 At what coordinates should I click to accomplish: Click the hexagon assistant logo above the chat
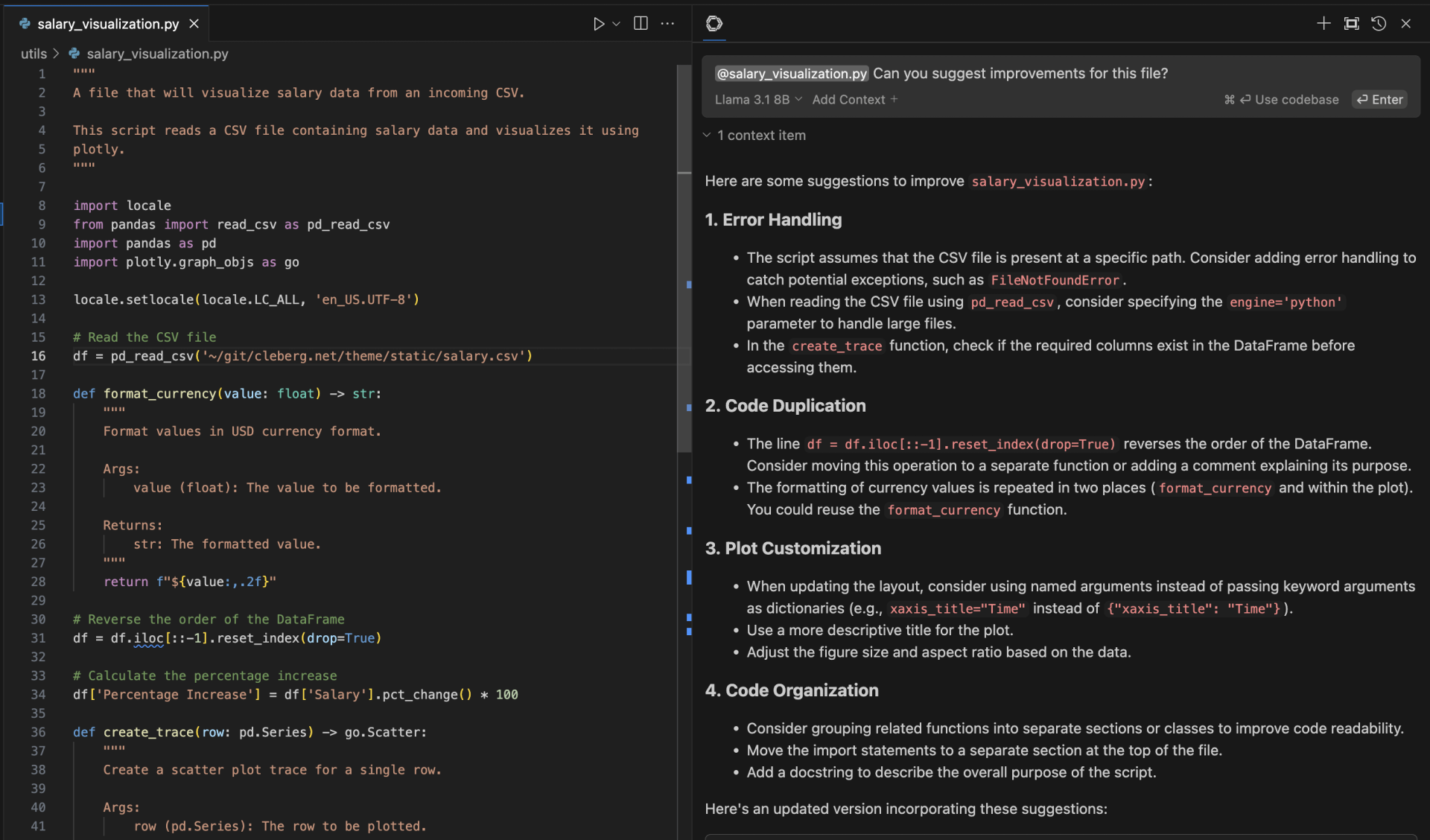coord(714,23)
